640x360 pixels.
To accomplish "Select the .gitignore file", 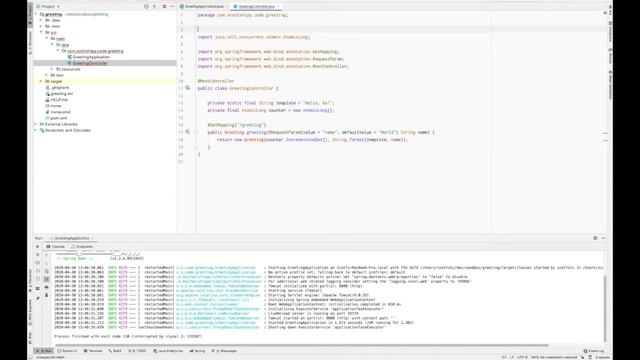I will pyautogui.click(x=60, y=87).
